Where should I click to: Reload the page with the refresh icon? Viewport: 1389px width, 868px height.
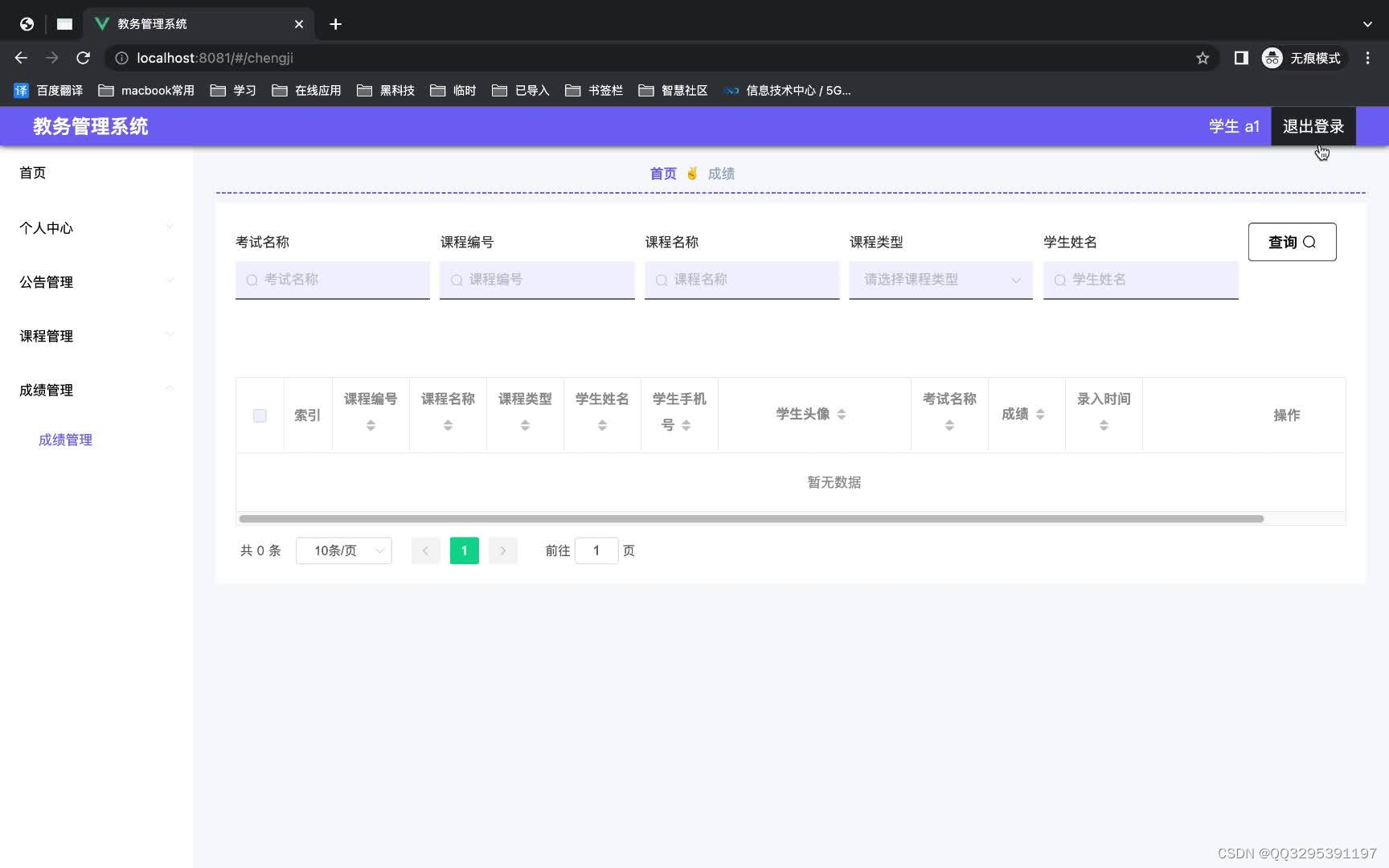pyautogui.click(x=83, y=58)
